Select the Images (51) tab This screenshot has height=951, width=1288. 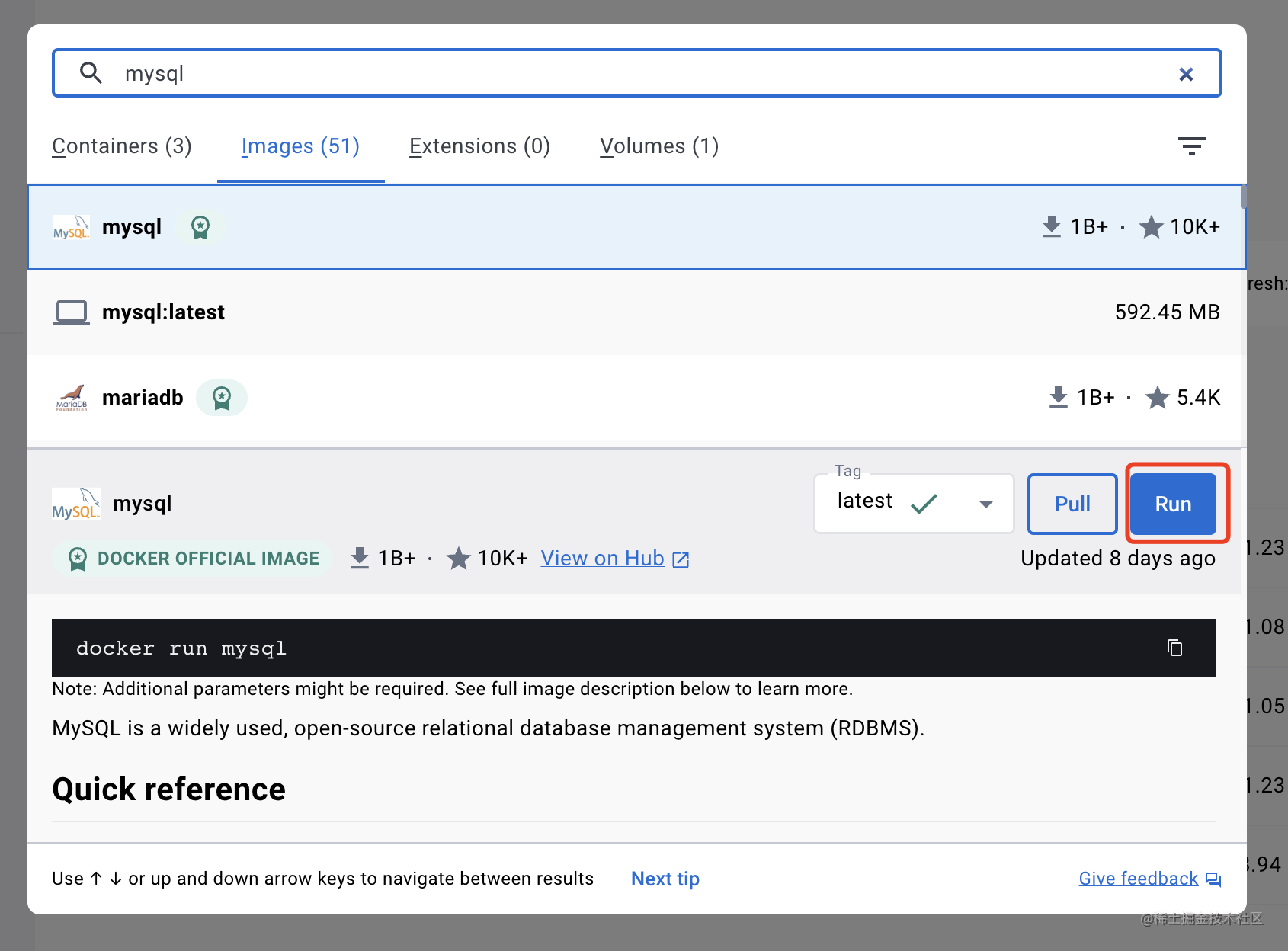coord(300,146)
